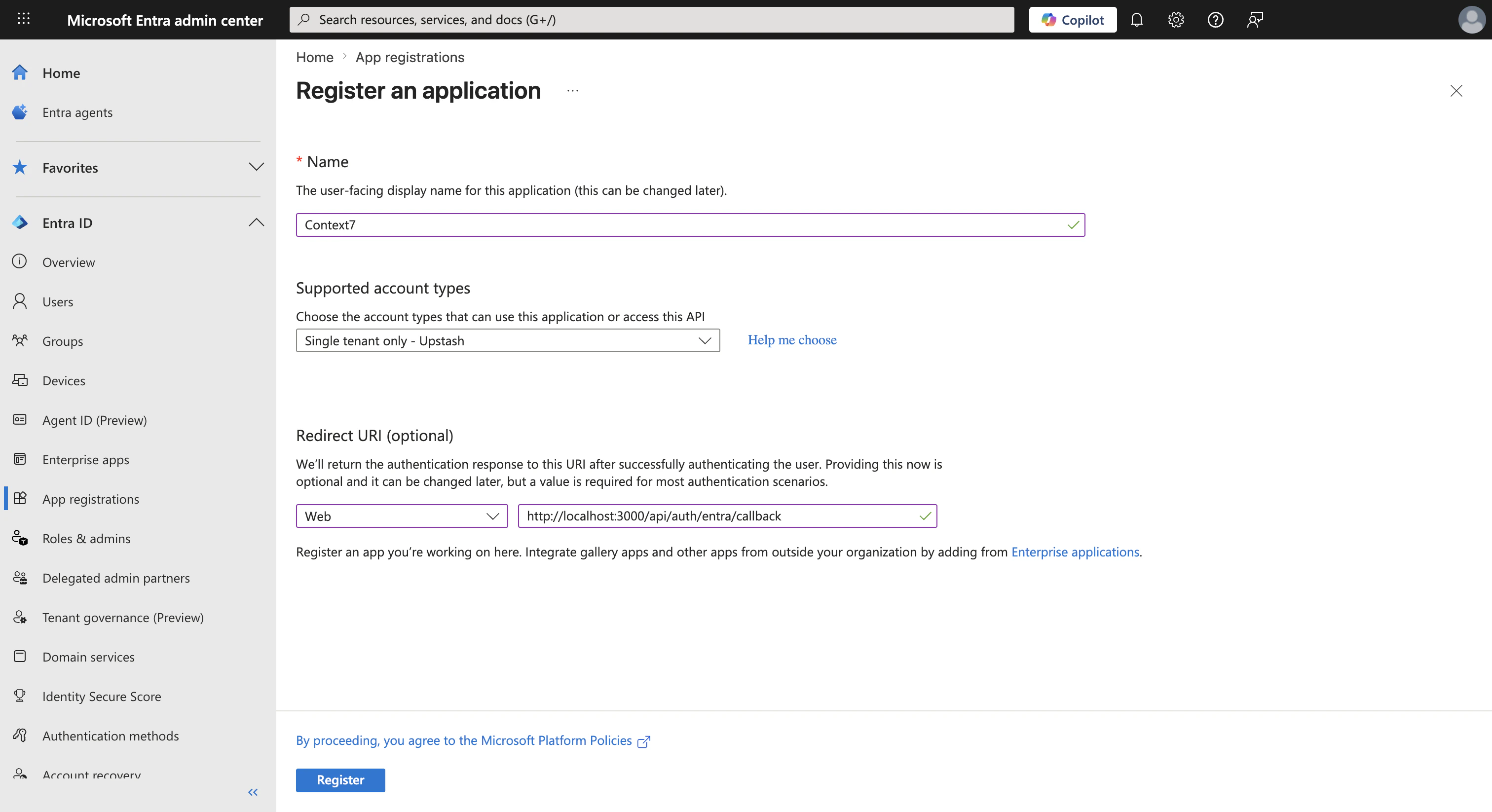Viewport: 1492px width, 812px height.
Task: Click the Agent ID (Preview) icon
Action: 20,419
